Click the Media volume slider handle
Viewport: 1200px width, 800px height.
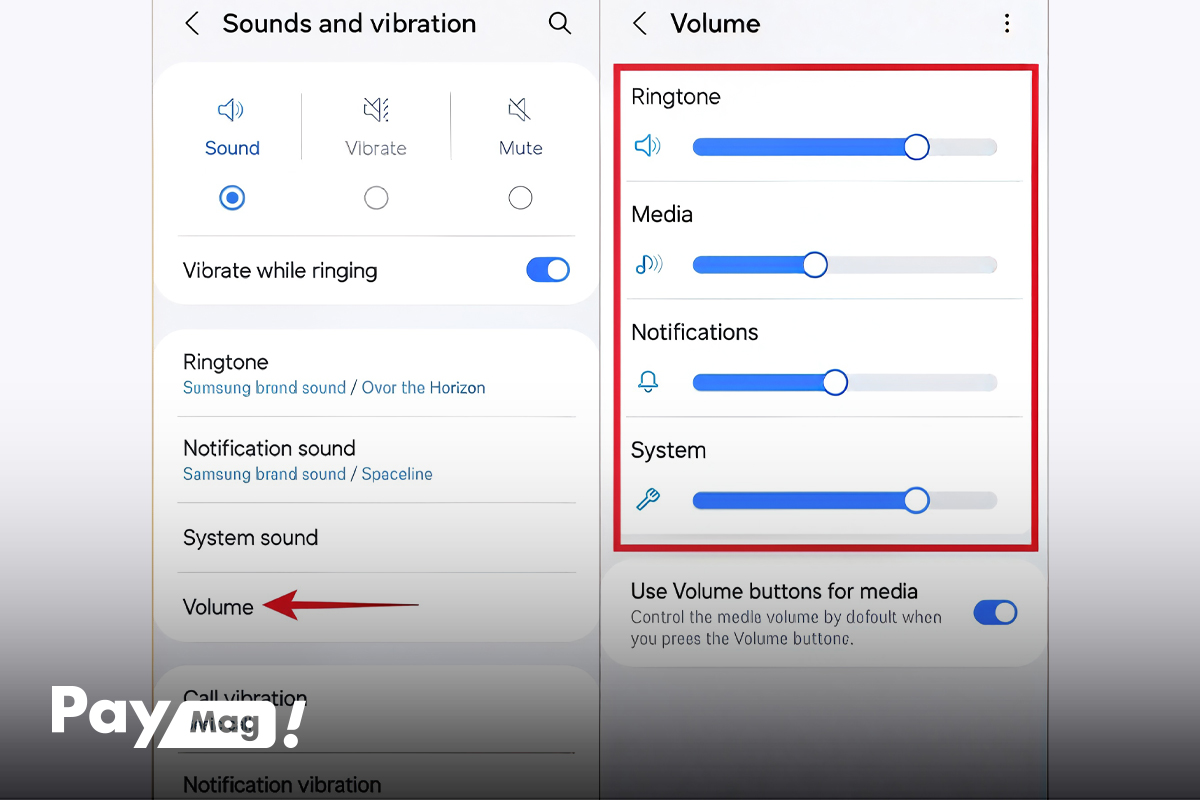(815, 265)
